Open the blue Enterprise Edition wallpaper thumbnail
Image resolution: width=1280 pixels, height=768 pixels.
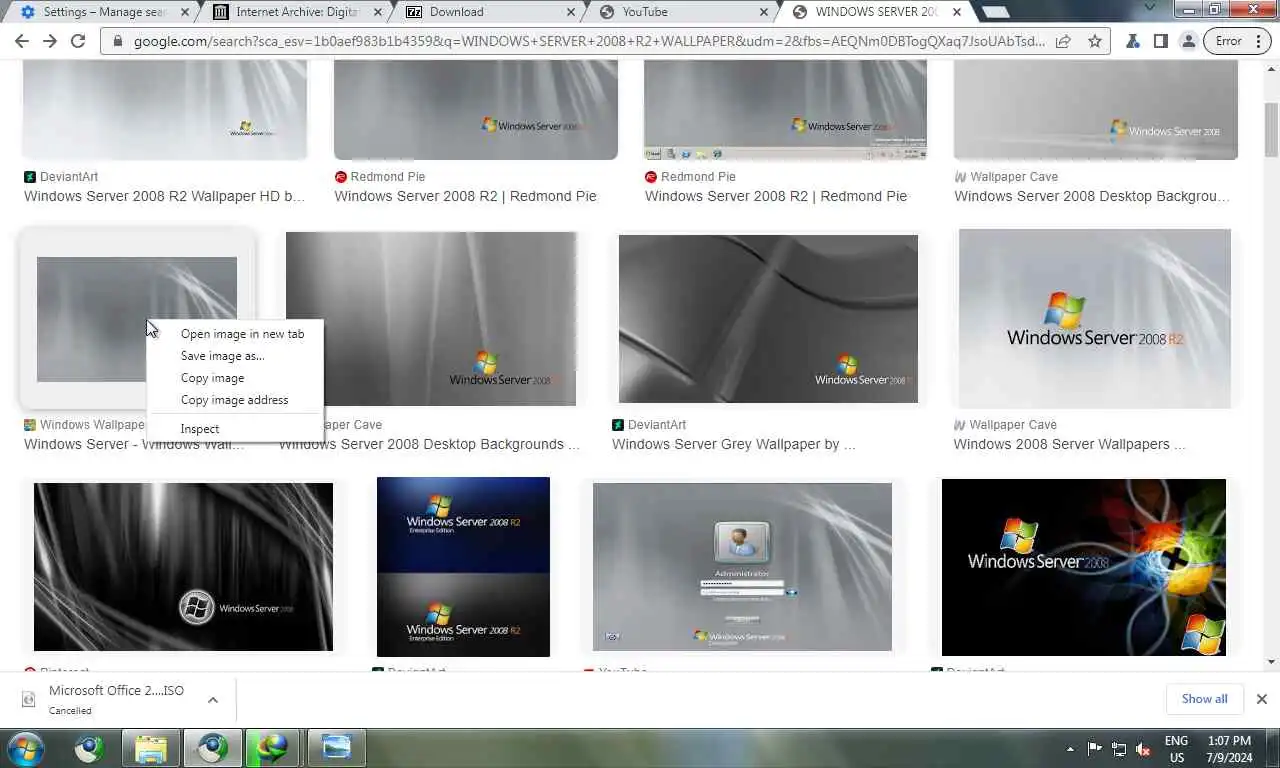coord(463,567)
